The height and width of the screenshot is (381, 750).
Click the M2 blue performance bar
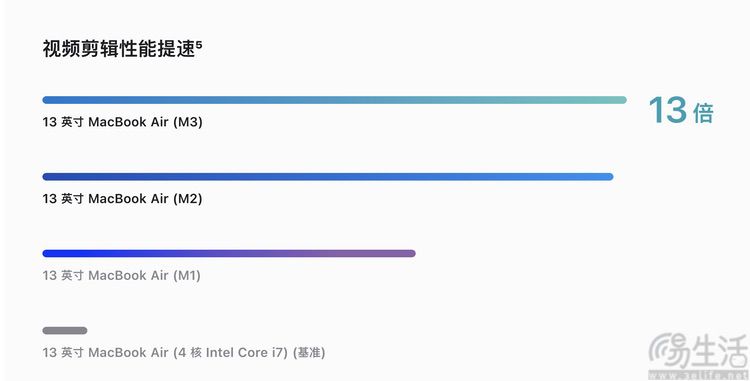pyautogui.click(x=328, y=177)
